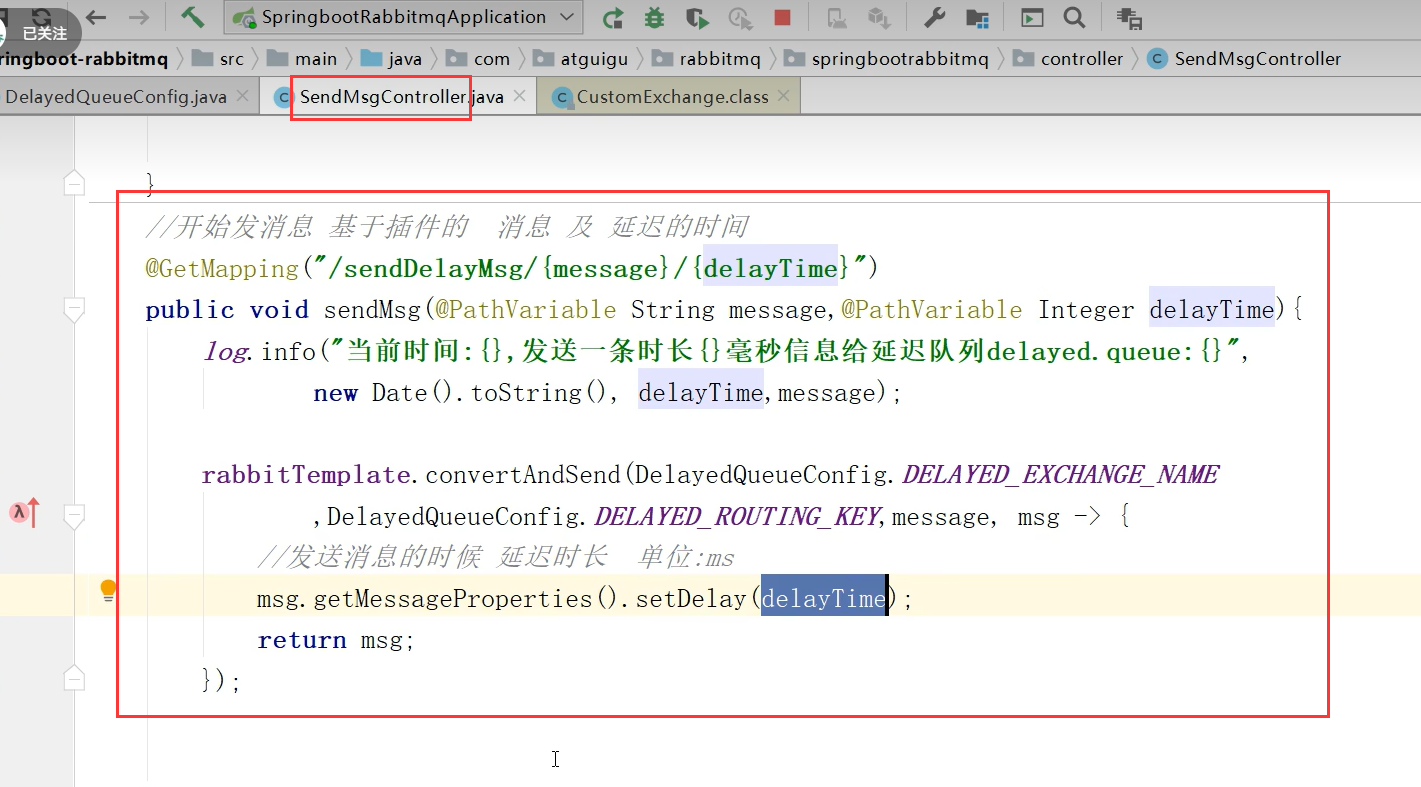Click the atguigu breadcrumb package
This screenshot has width=1421, height=787.
581,58
